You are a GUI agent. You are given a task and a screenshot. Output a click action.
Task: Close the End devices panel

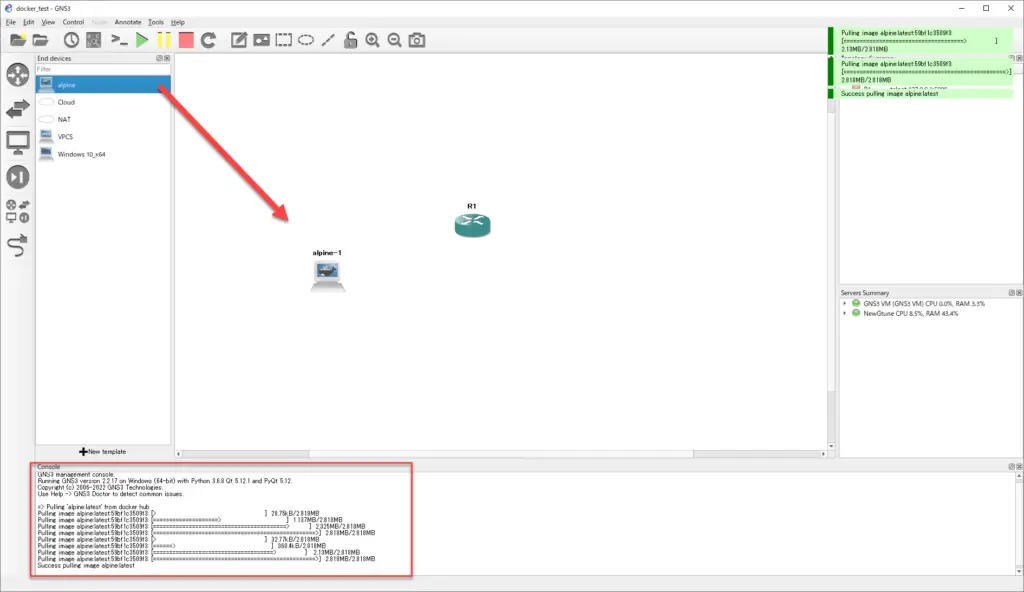coord(167,58)
